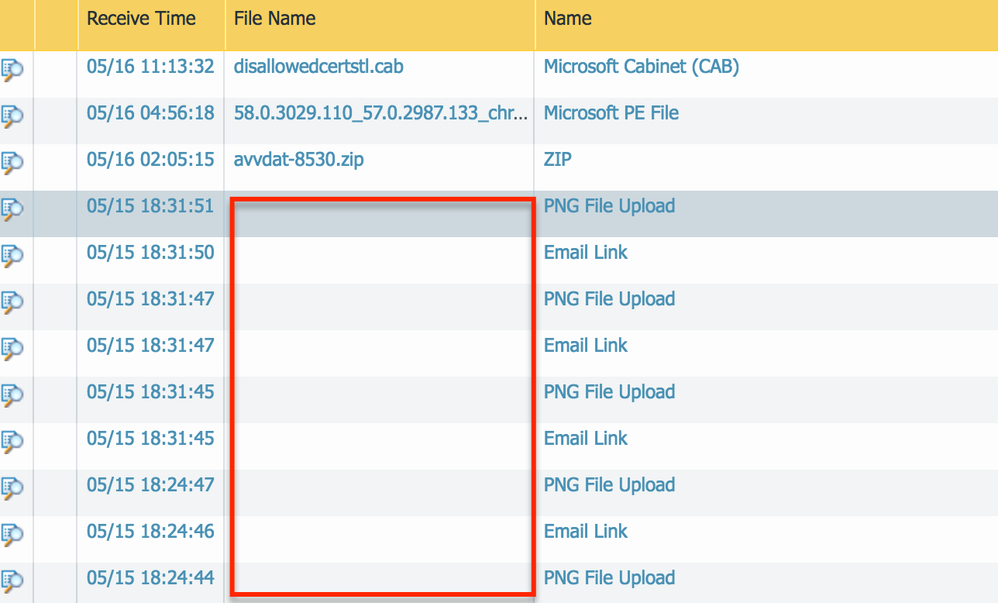Click receive time 05/16 02:05:15
Image resolution: width=998 pixels, height=603 pixels.
point(150,160)
